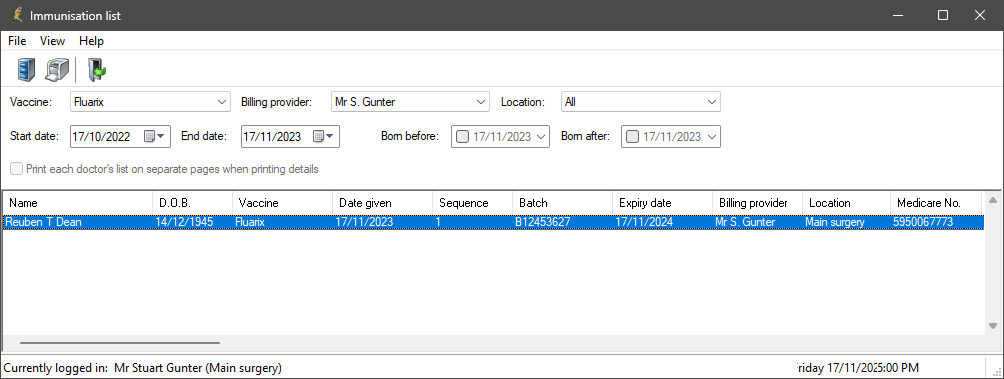Sort by the Expiry date column header
Image resolution: width=1004 pixels, height=379 pixels.
pos(662,202)
